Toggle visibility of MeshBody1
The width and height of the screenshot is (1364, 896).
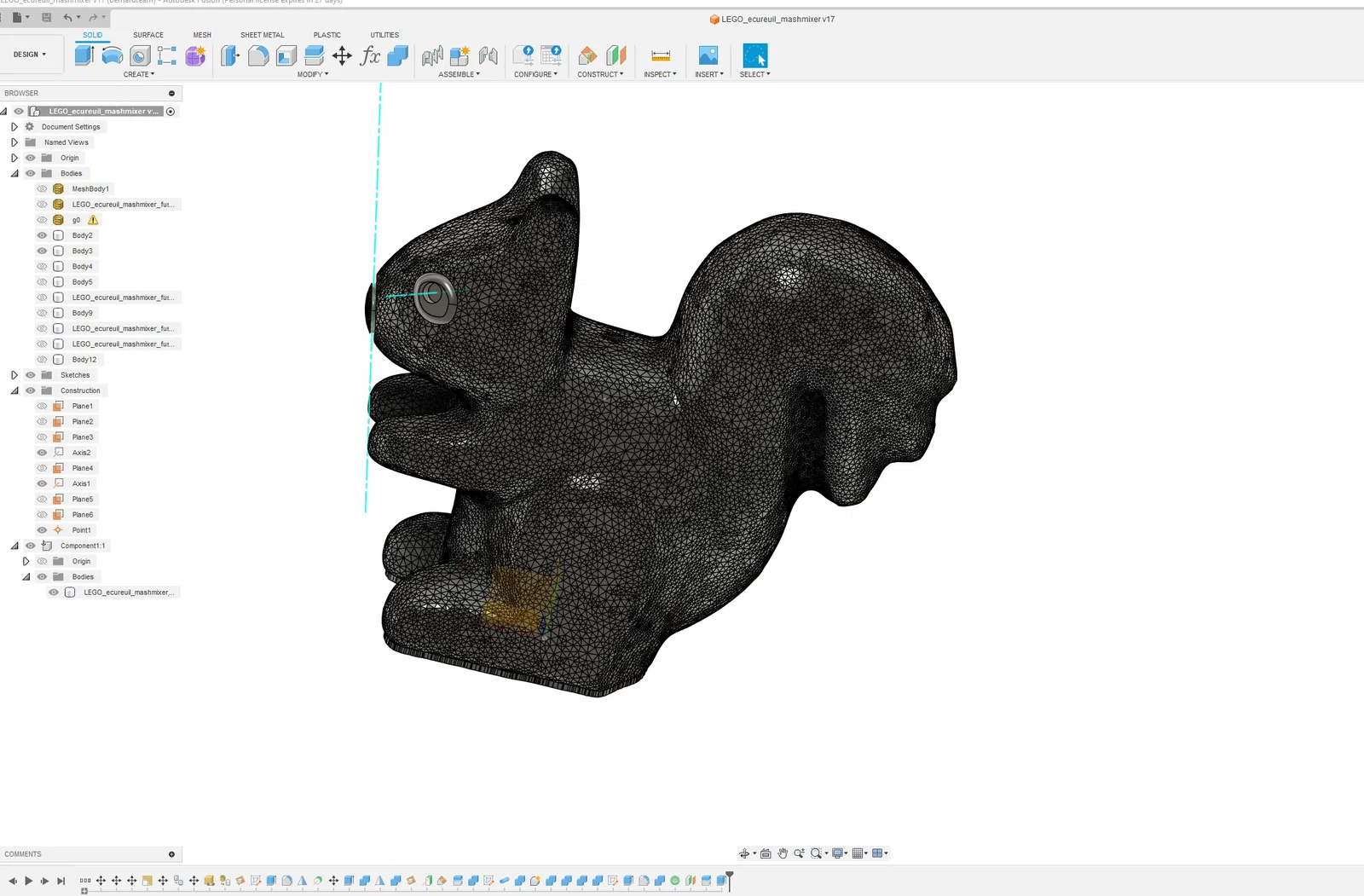pyautogui.click(x=42, y=189)
